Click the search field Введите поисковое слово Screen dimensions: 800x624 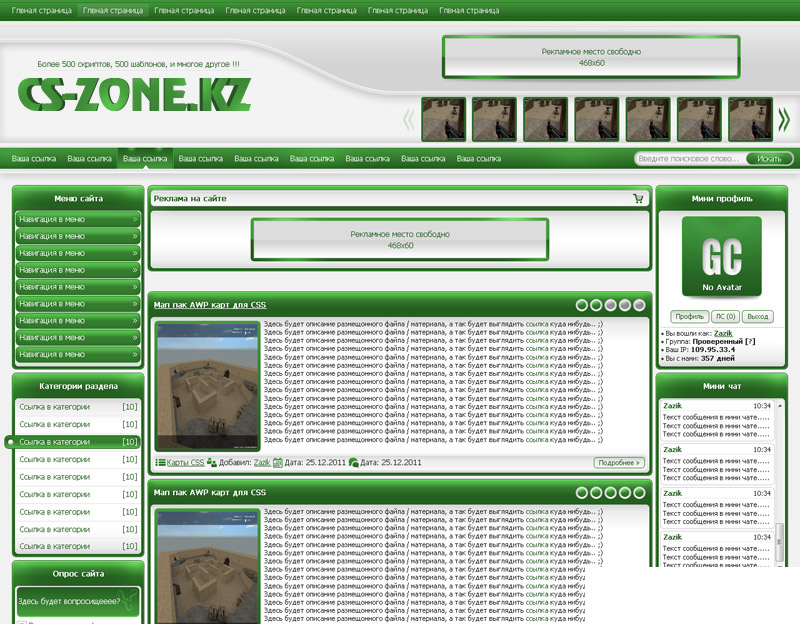click(690, 159)
